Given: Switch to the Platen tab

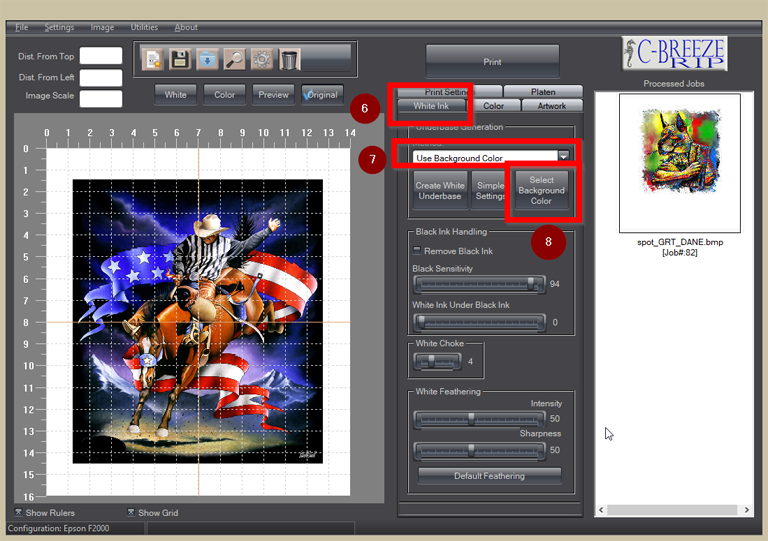Looking at the screenshot, I should click(543, 92).
